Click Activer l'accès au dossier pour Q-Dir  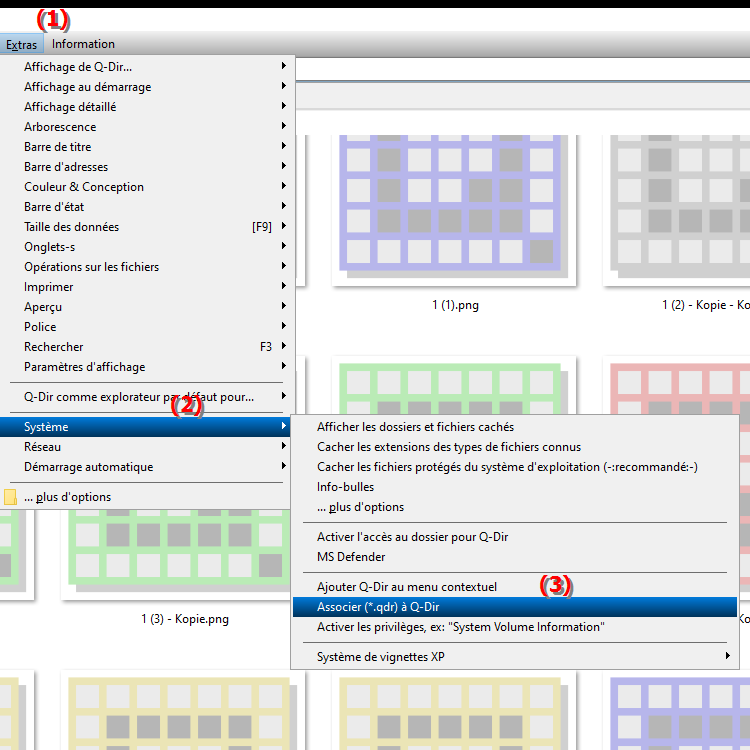(515, 537)
